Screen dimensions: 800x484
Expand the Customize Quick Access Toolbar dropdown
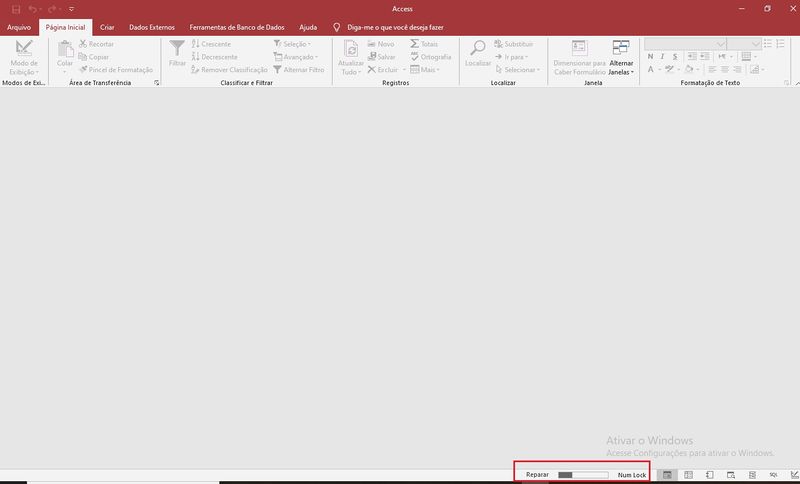click(x=71, y=9)
